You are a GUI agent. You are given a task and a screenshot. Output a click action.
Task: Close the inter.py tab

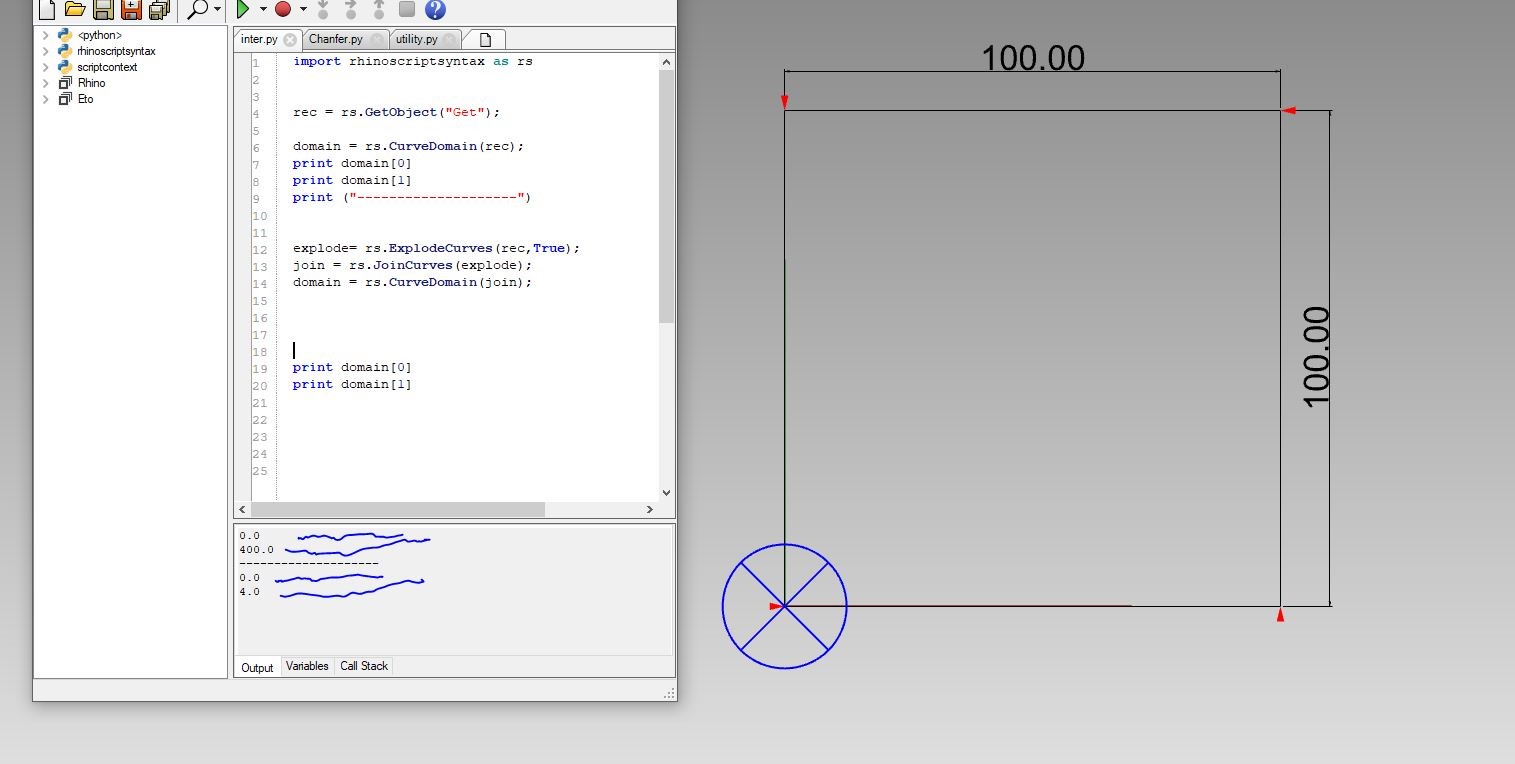(x=290, y=40)
